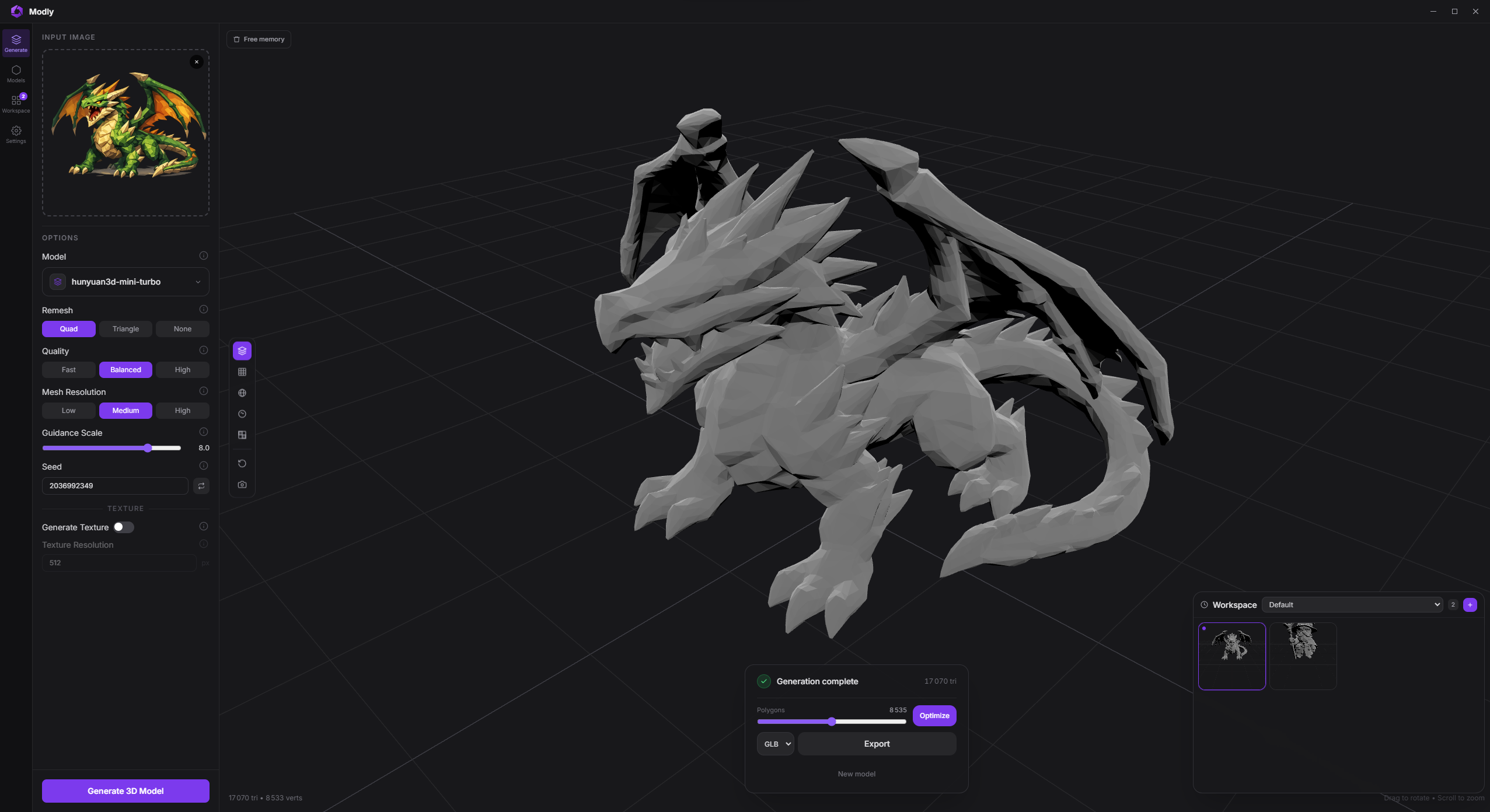Click the Polygons slider handle
Screen dimensions: 1490x812
click(832, 722)
